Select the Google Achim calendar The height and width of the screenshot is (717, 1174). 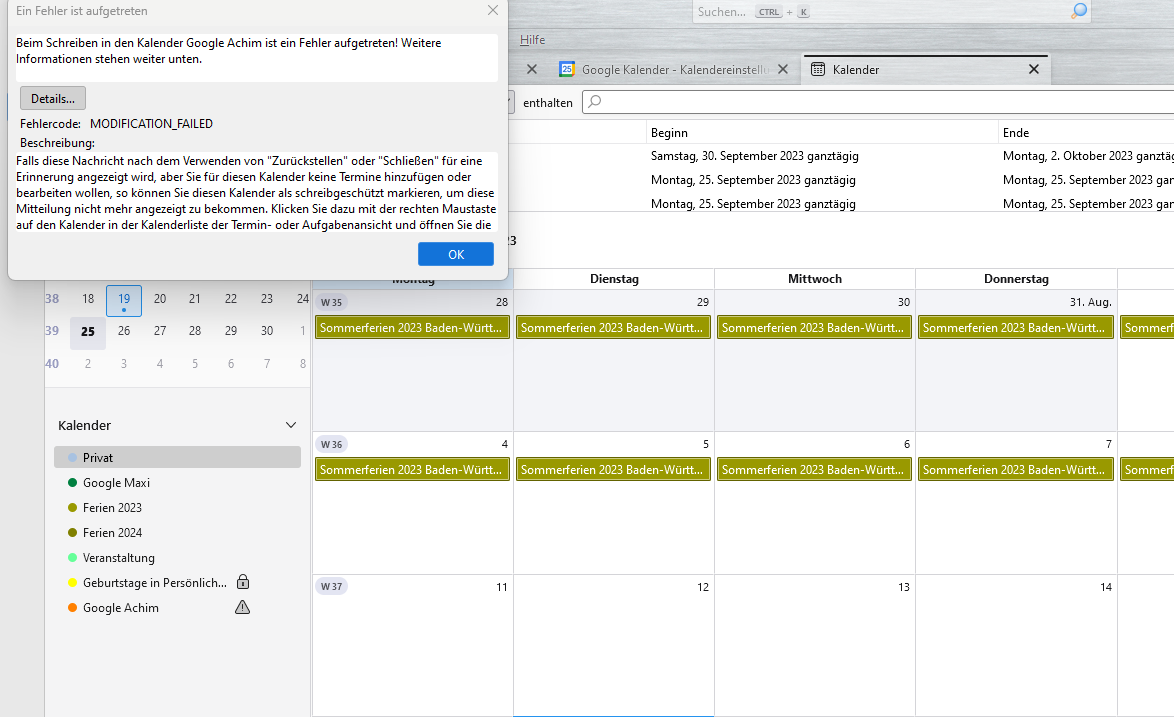coord(177,608)
